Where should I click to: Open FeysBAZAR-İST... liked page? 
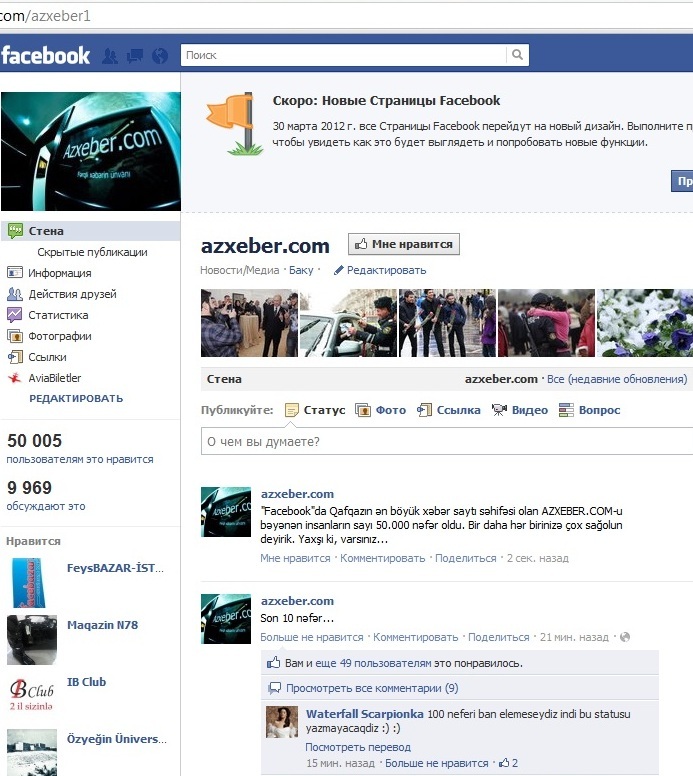tap(115, 568)
